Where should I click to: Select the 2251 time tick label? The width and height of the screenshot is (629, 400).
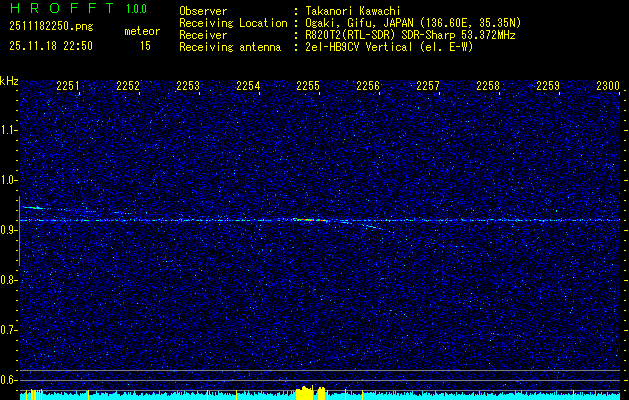point(68,87)
